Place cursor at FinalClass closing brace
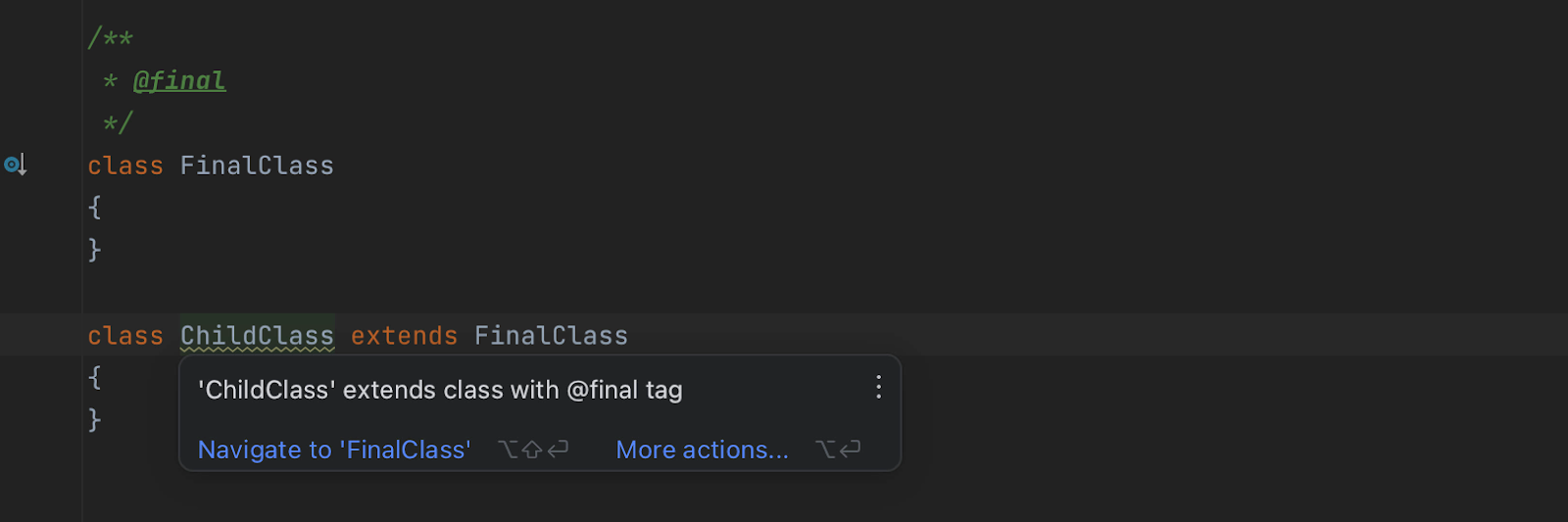The width and height of the screenshot is (1568, 522). (95, 250)
